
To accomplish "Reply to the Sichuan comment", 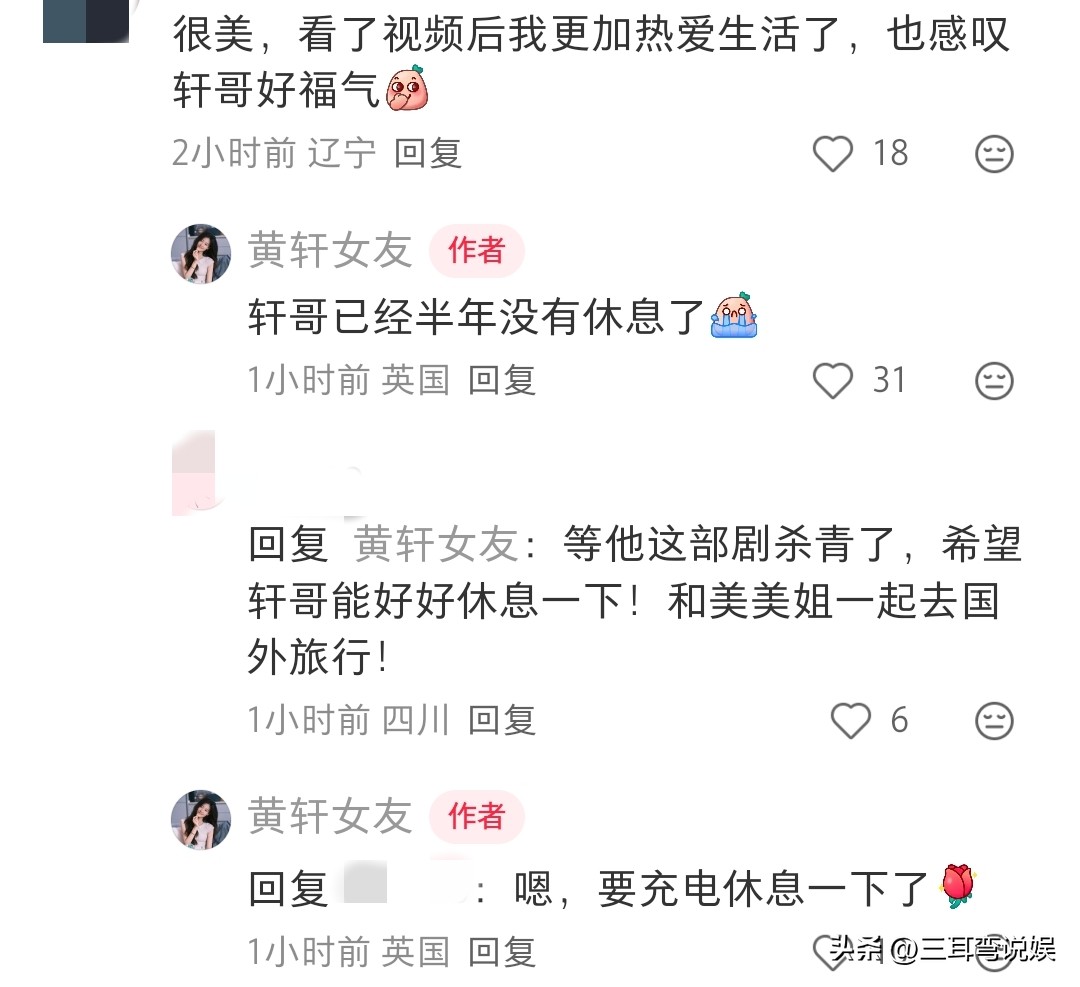I will 502,720.
